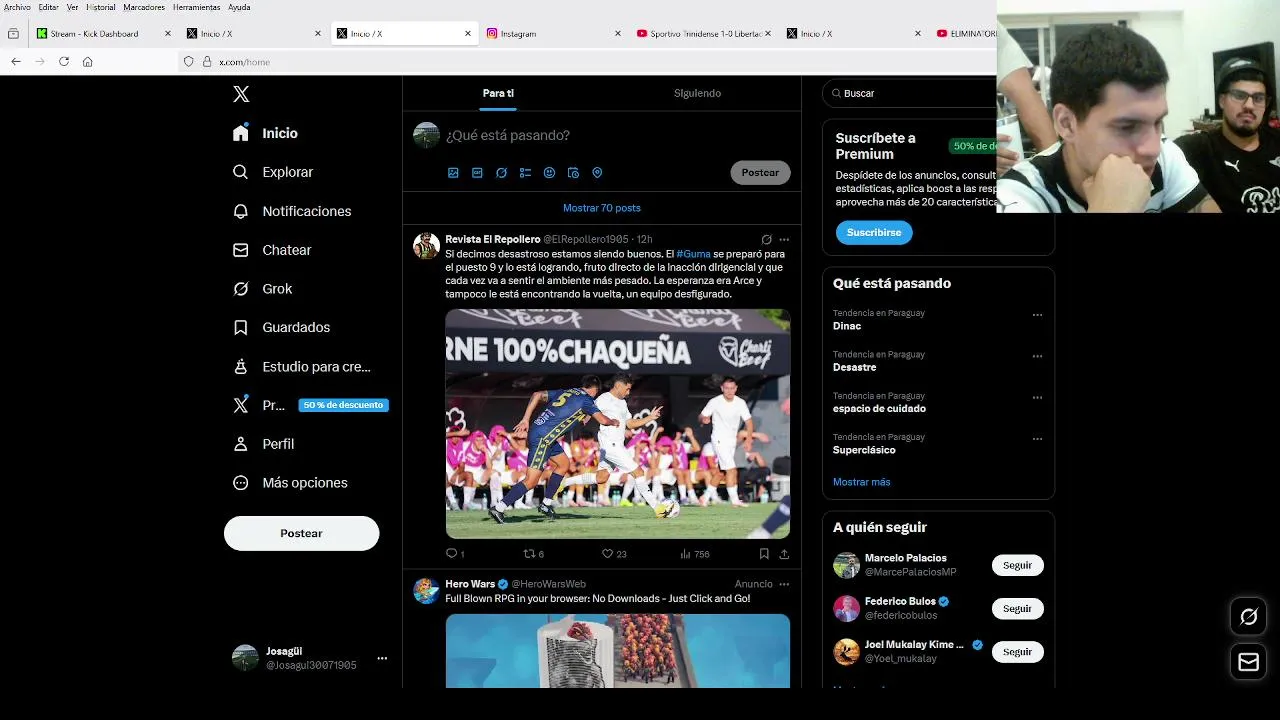Open Chatear messages in the sidebar
Image resolution: width=1280 pixels, height=720 pixels.
coord(271,250)
